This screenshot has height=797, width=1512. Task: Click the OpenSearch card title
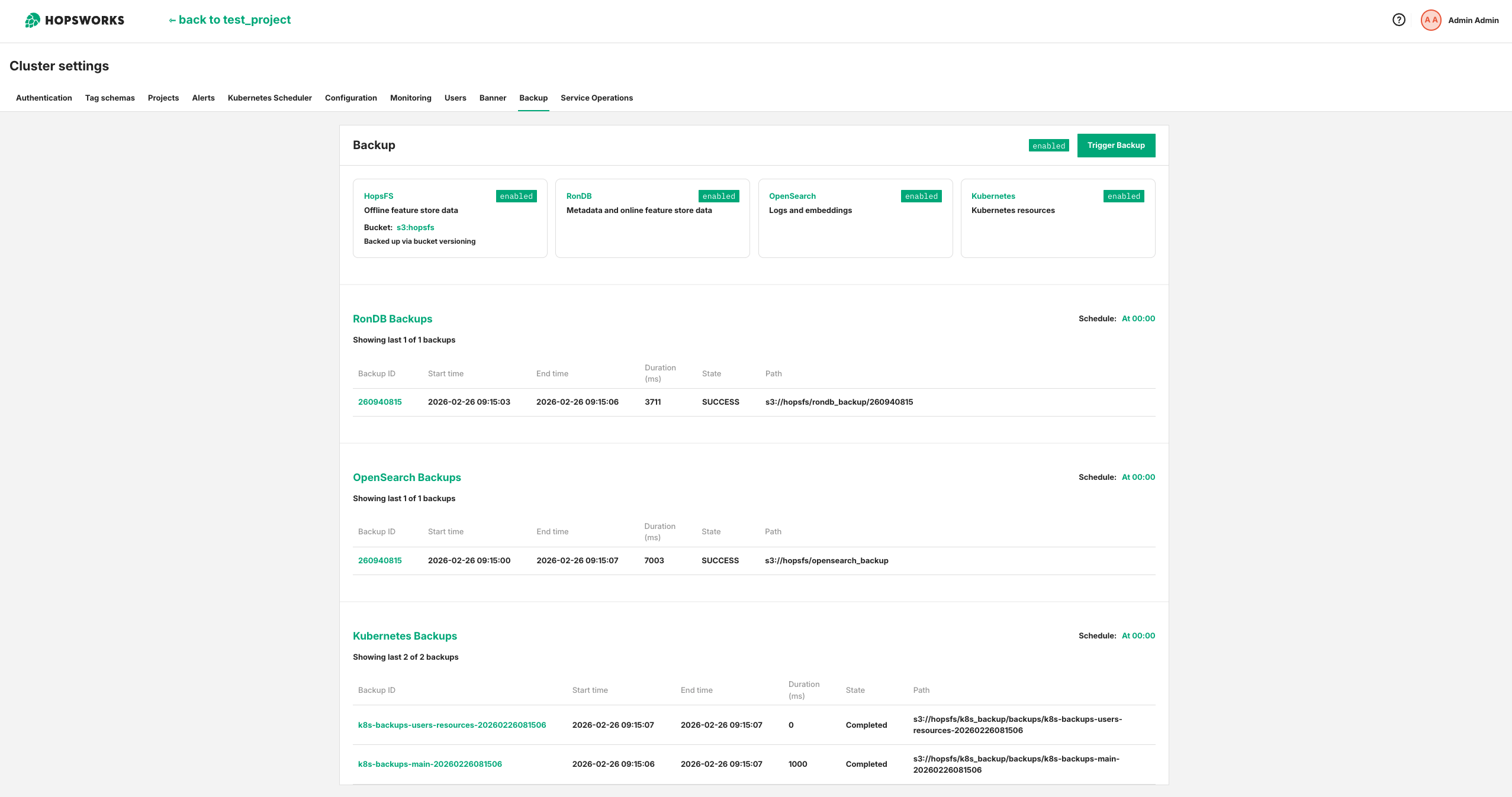pyautogui.click(x=792, y=196)
